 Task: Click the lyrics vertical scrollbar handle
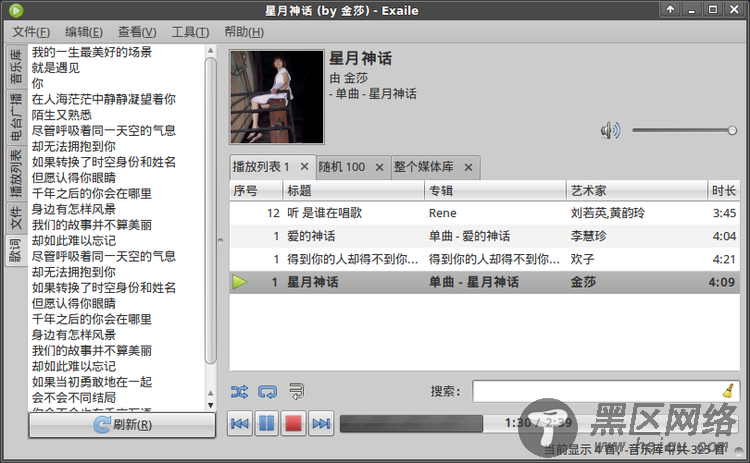pos(210,210)
